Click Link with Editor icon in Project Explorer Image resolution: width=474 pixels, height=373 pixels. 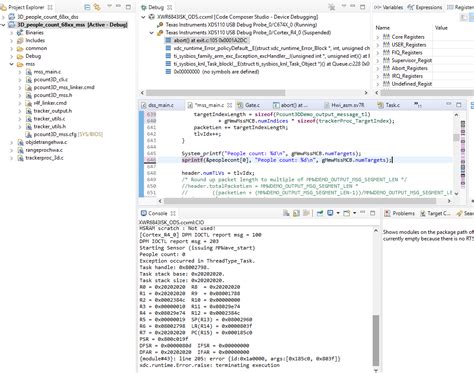[97, 7]
